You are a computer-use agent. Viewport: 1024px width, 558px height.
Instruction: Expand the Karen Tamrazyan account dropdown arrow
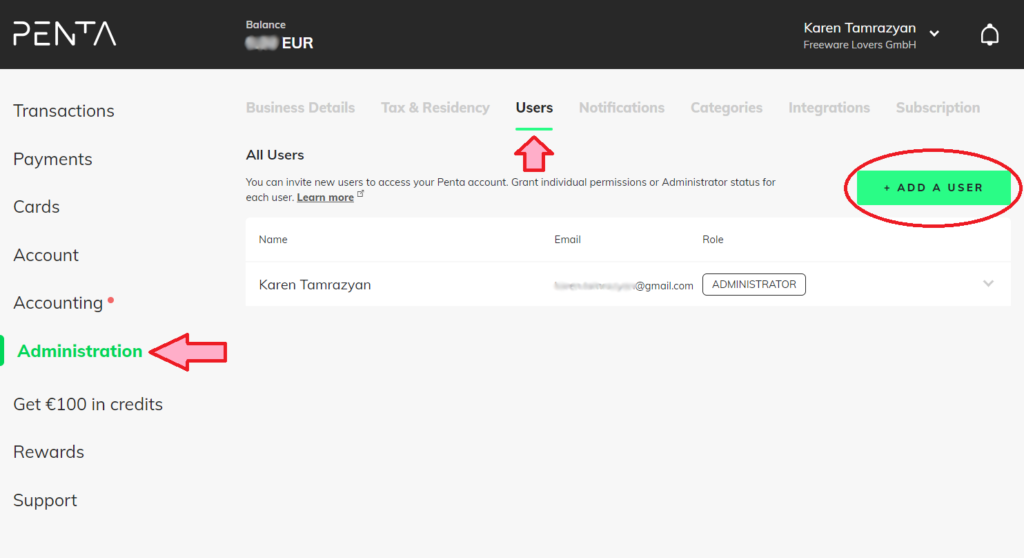click(935, 33)
